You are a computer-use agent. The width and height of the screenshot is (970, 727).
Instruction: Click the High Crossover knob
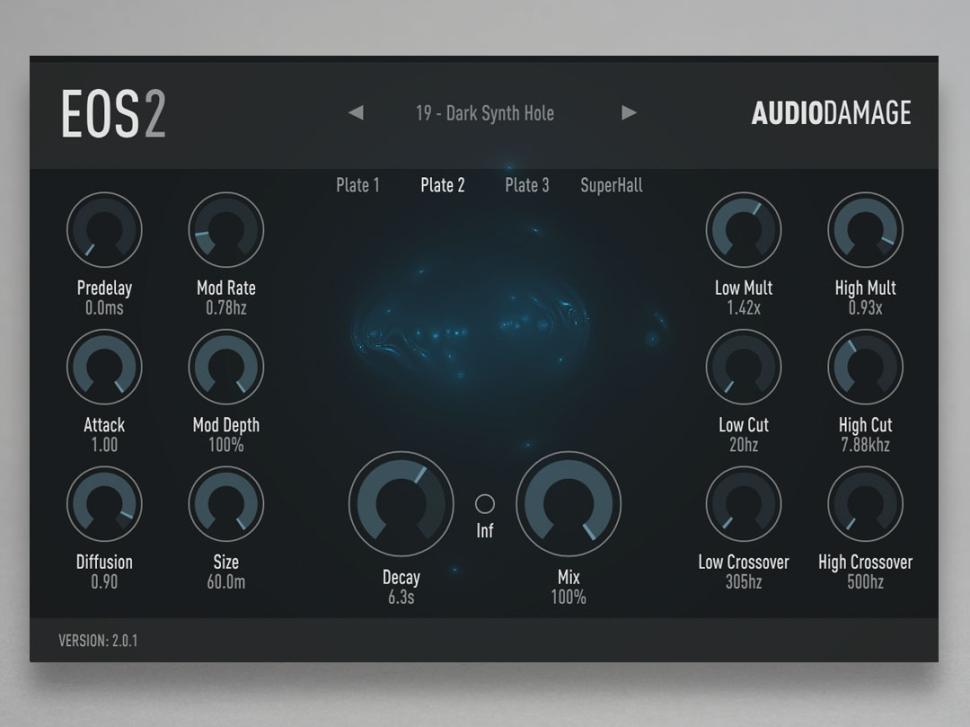coord(865,504)
